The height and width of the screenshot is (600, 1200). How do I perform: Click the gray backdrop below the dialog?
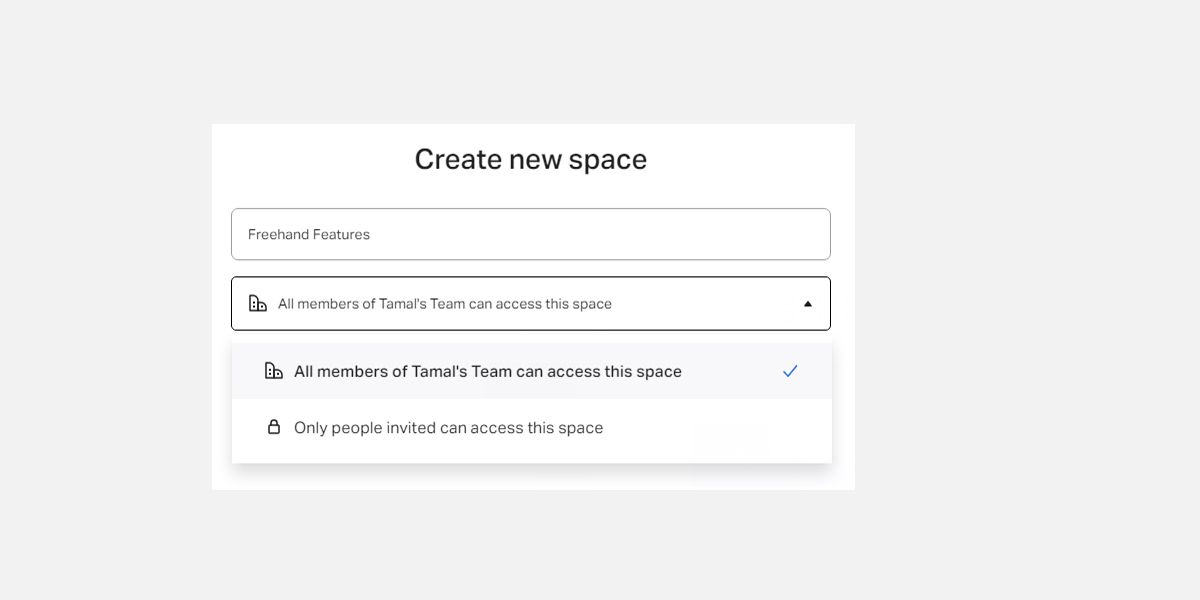[x=530, y=545]
